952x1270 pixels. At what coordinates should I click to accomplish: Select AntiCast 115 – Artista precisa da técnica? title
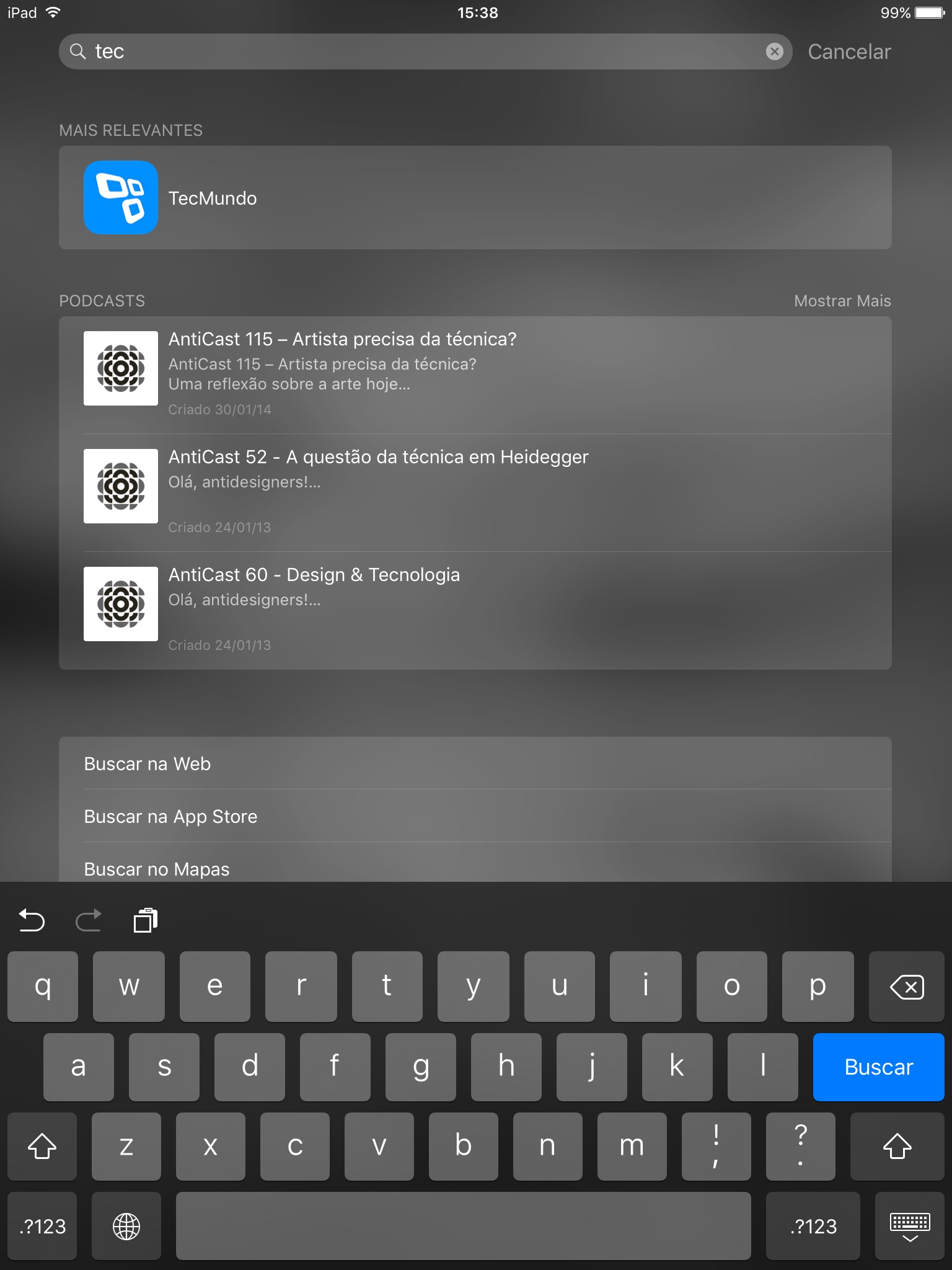pos(342,339)
